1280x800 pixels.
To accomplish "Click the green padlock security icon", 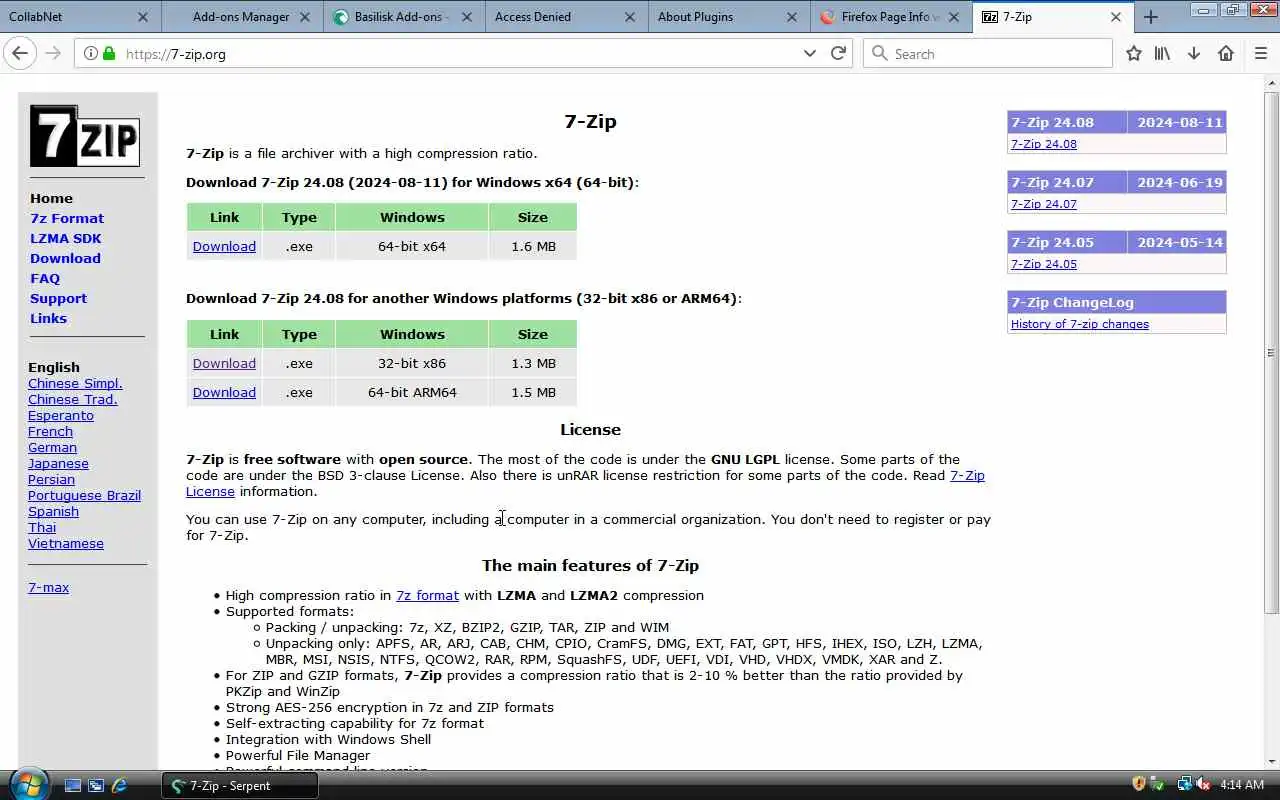I will pyautogui.click(x=109, y=54).
